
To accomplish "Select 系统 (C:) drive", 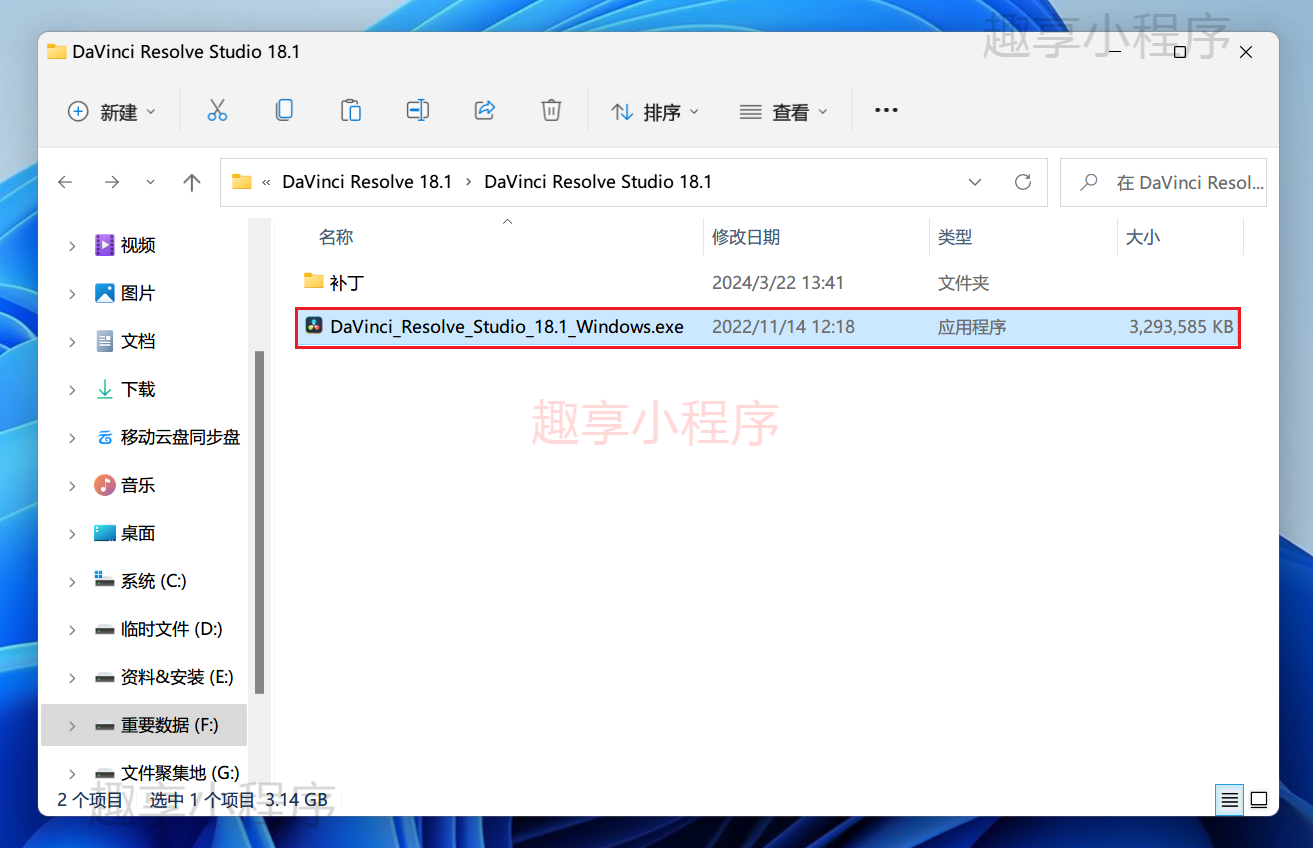I will (154, 581).
